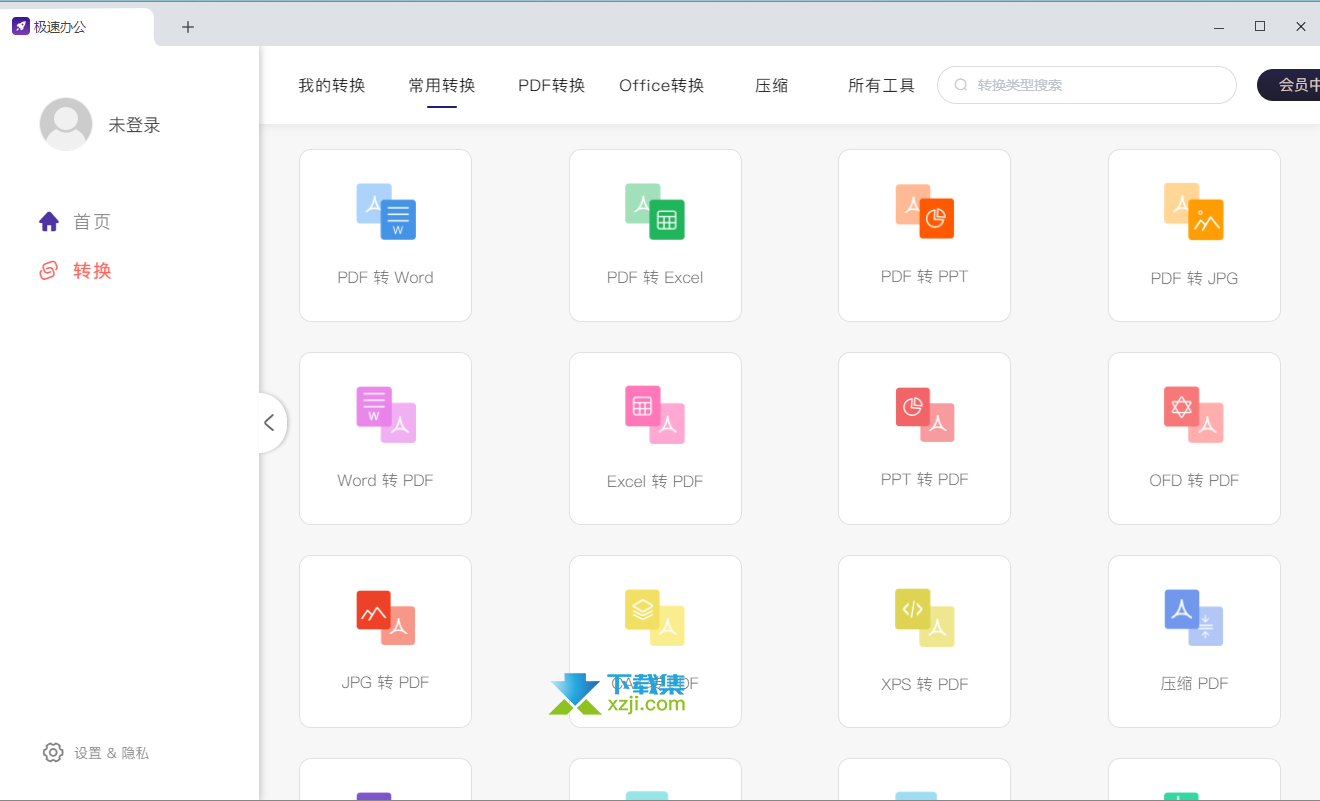Open a new tab with plus button
Image resolution: width=1320 pixels, height=801 pixels.
pyautogui.click(x=188, y=27)
